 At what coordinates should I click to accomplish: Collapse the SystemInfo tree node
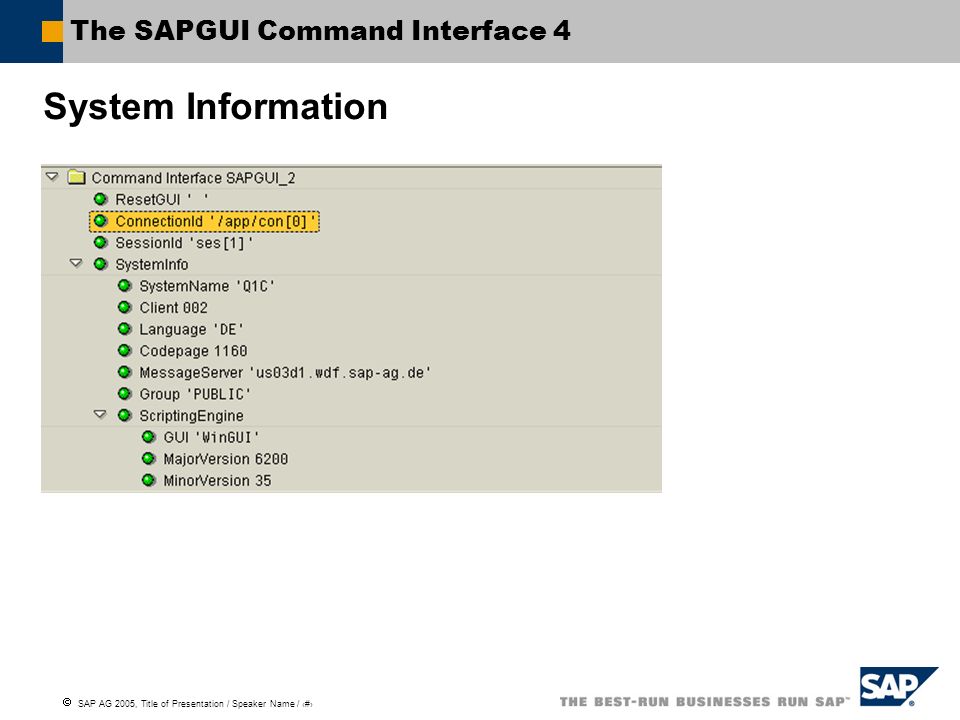(75, 264)
